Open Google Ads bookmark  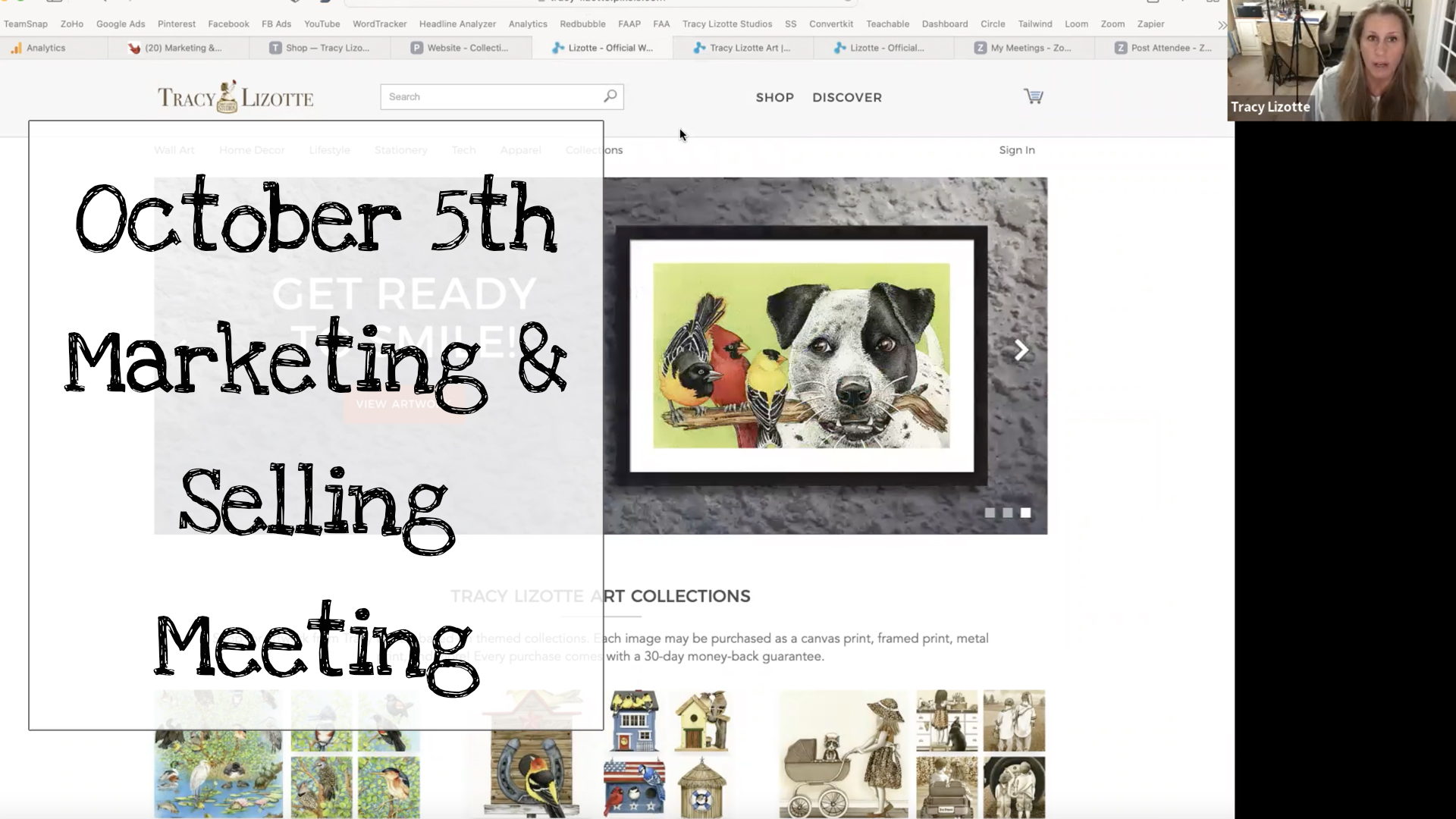pyautogui.click(x=121, y=24)
